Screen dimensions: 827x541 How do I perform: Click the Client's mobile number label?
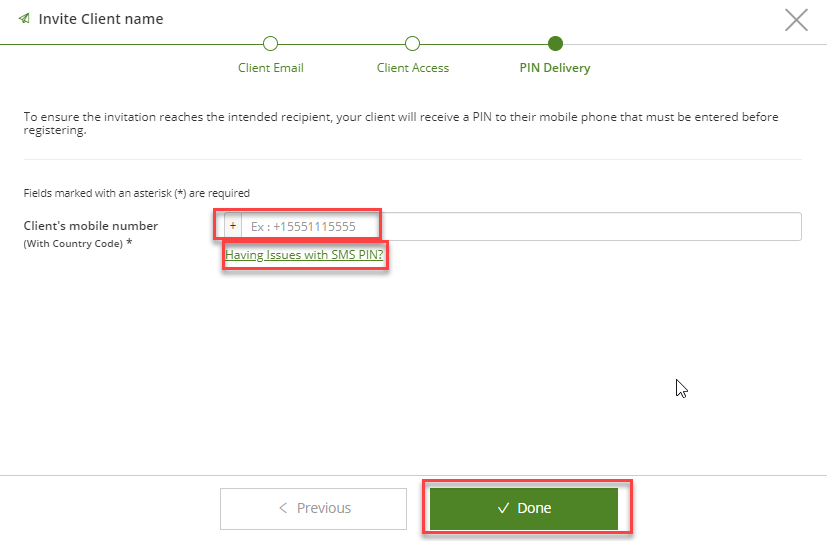click(x=91, y=226)
